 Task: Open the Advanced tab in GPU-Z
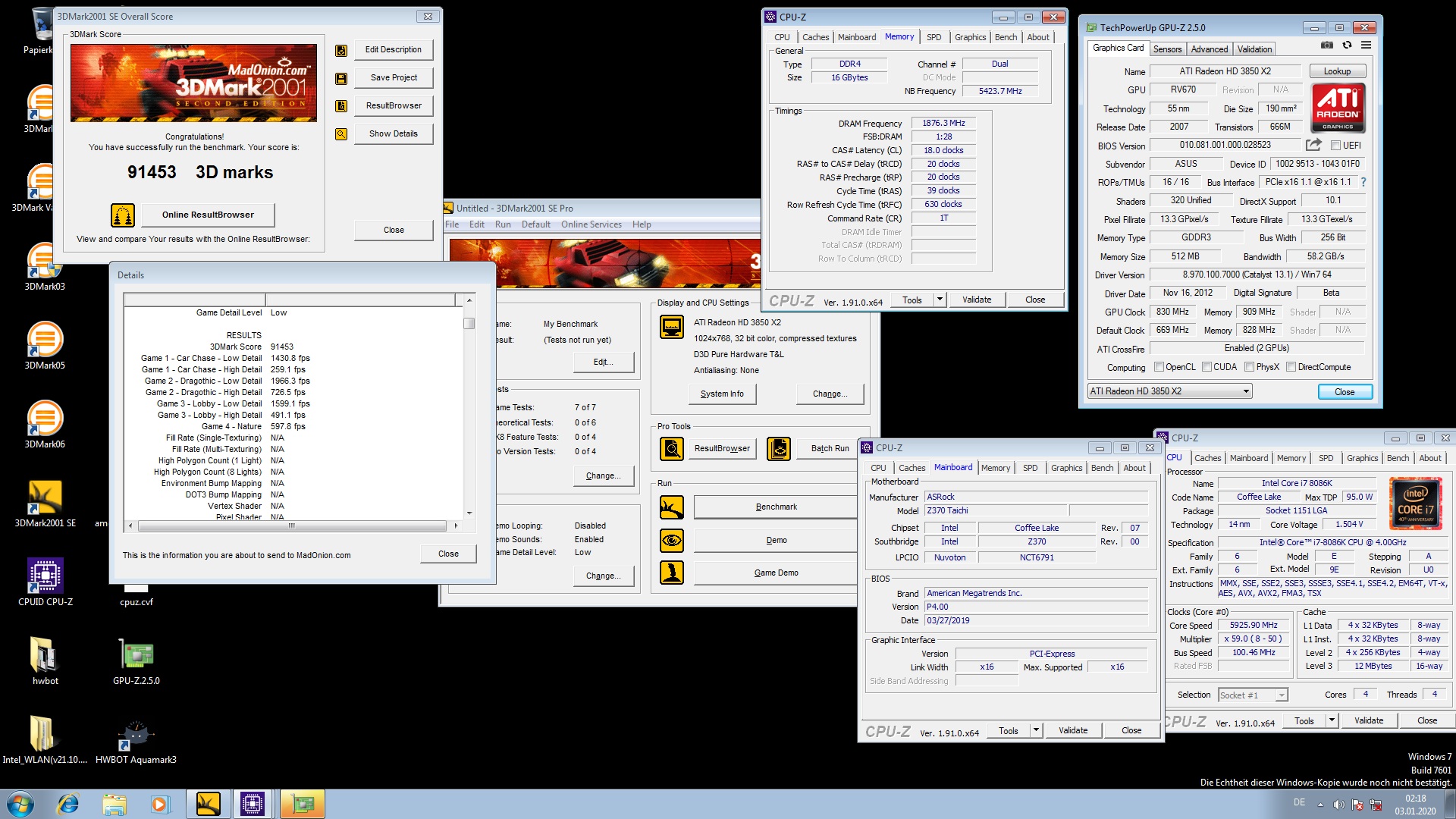1209,49
